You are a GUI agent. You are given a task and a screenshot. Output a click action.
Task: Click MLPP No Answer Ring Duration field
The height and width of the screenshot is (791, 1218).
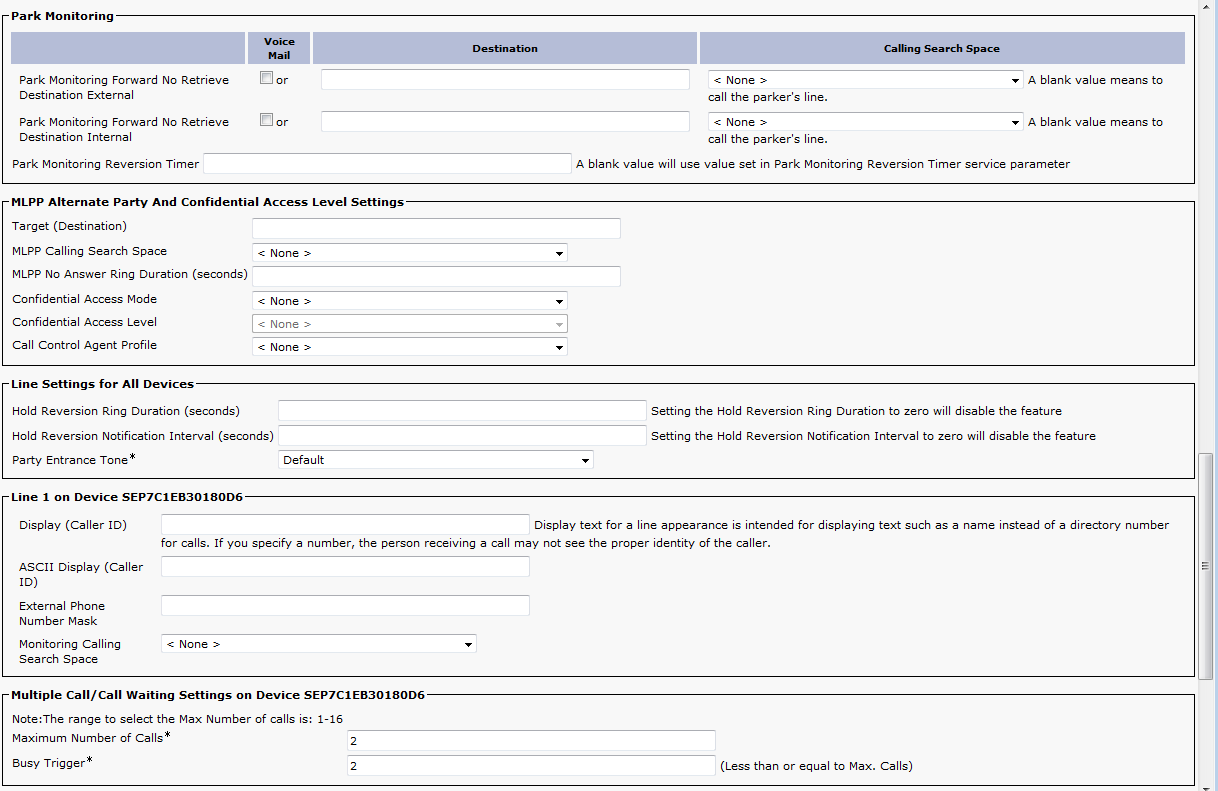[436, 276]
